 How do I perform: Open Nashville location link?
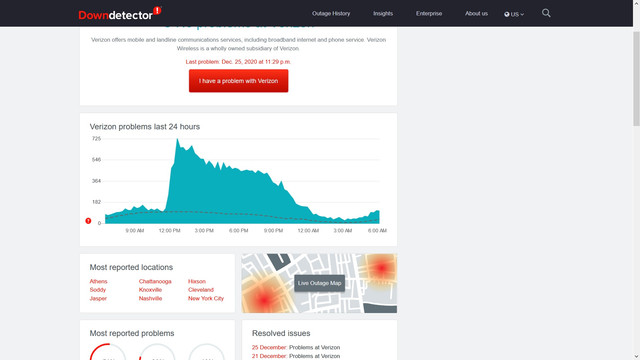coord(150,298)
